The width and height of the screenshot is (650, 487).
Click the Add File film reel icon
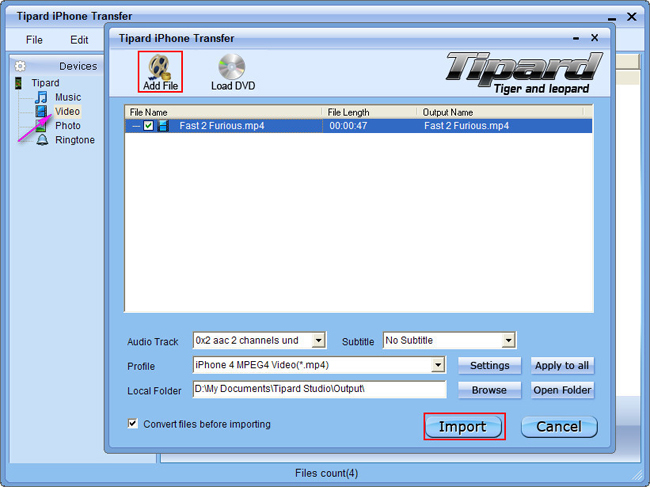(x=160, y=66)
